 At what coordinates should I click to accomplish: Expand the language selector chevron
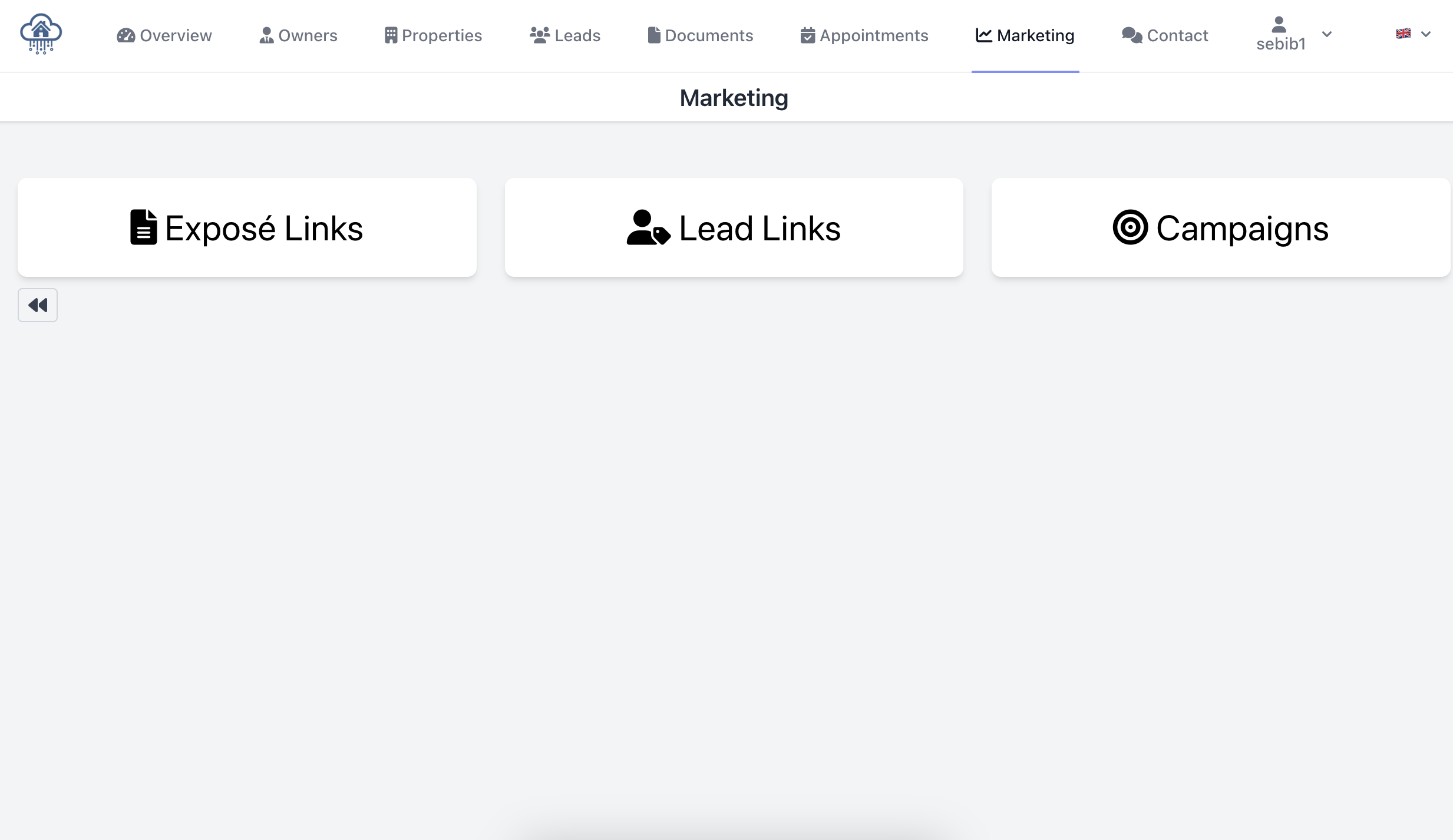click(x=1426, y=34)
